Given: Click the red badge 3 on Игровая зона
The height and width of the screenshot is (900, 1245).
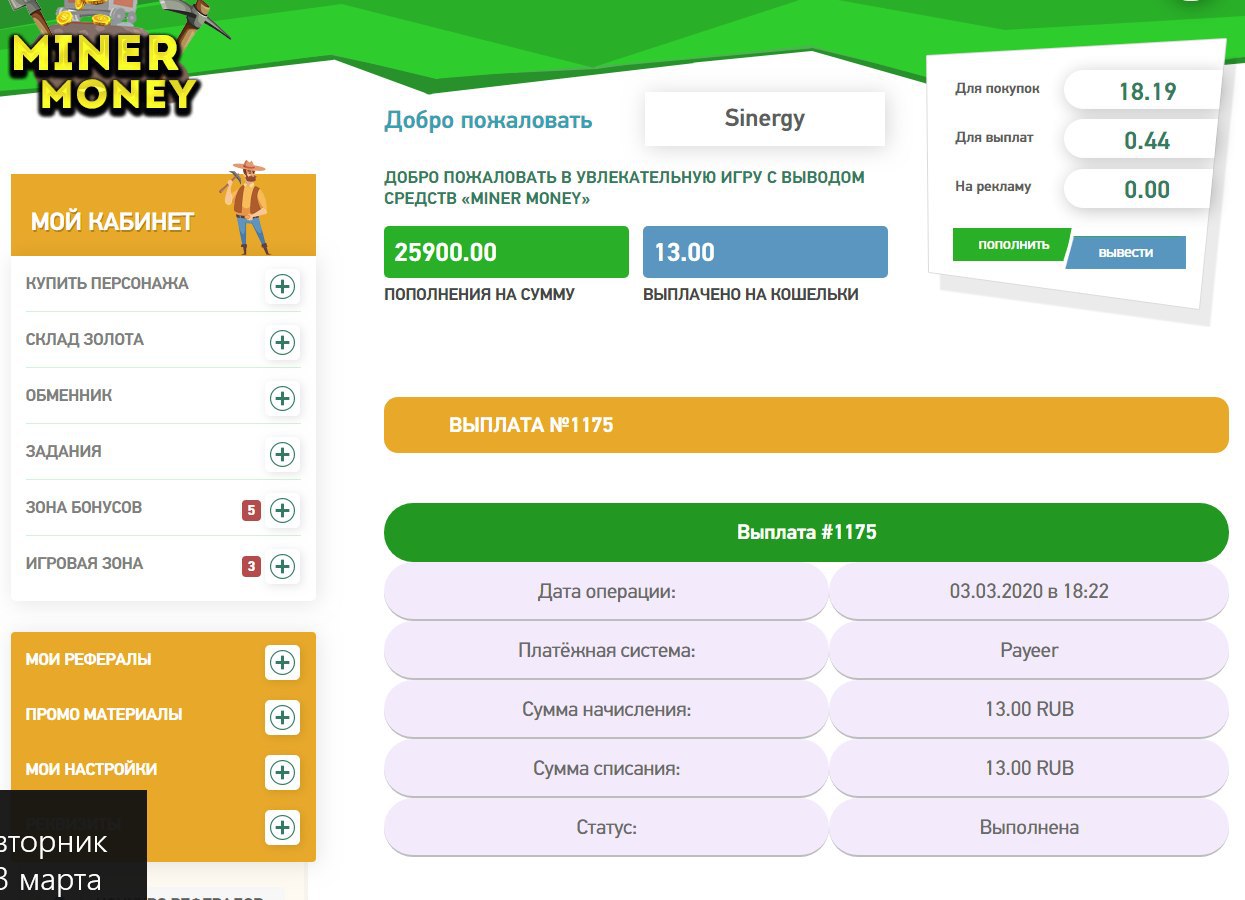Looking at the screenshot, I should [251, 567].
